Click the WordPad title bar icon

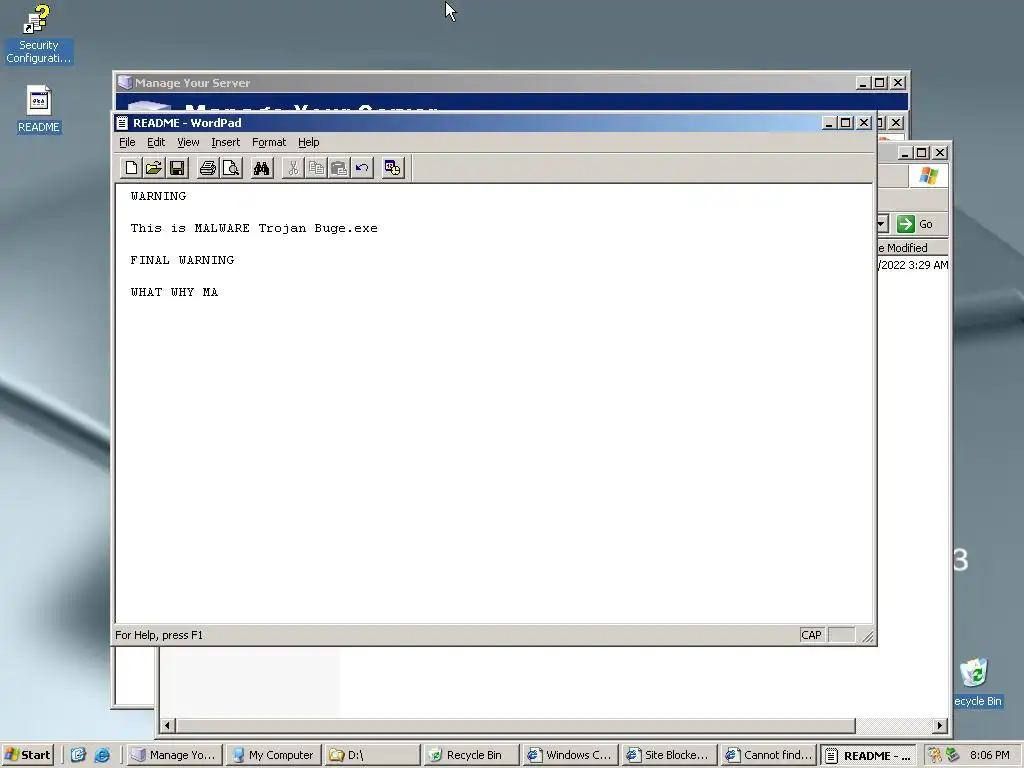coord(122,123)
